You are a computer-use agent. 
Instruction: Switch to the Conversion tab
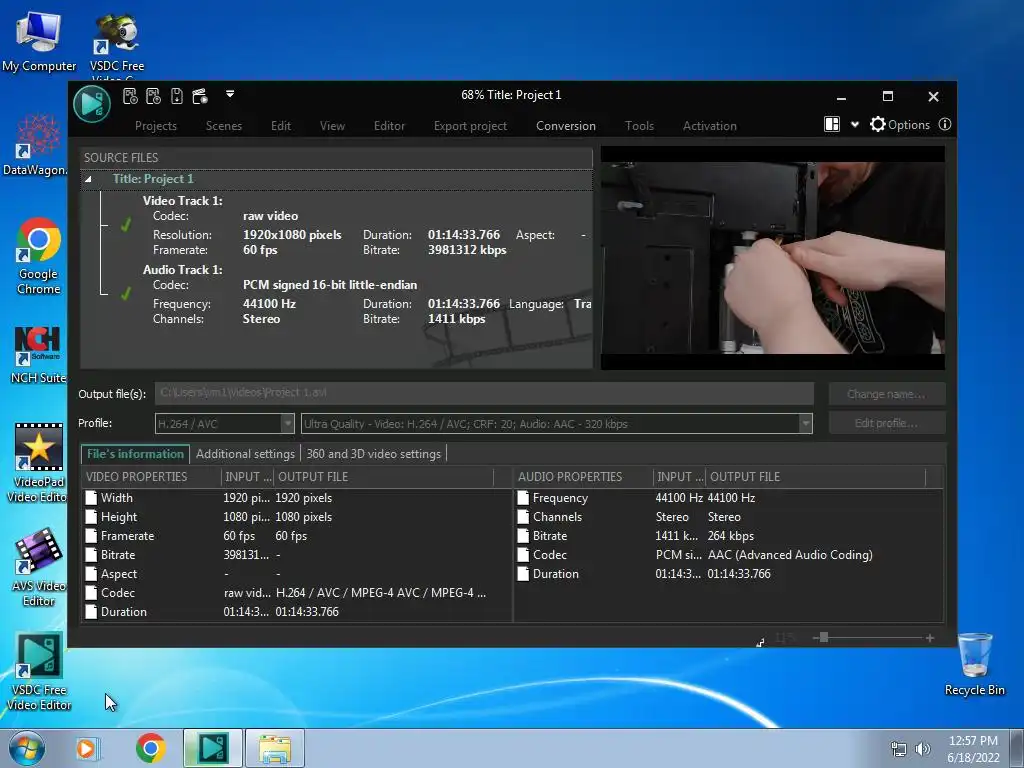(x=566, y=125)
